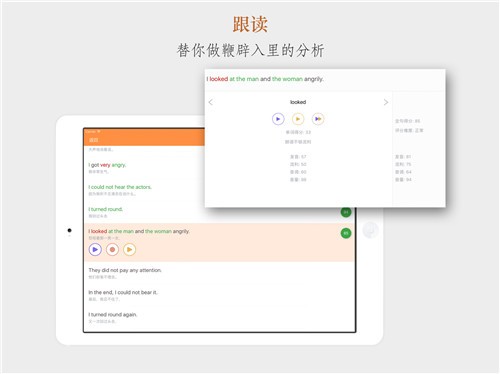Image resolution: width=500 pixels, height=374 pixels.
Task: Select sentence 'I turned round again.'
Action: [113, 314]
